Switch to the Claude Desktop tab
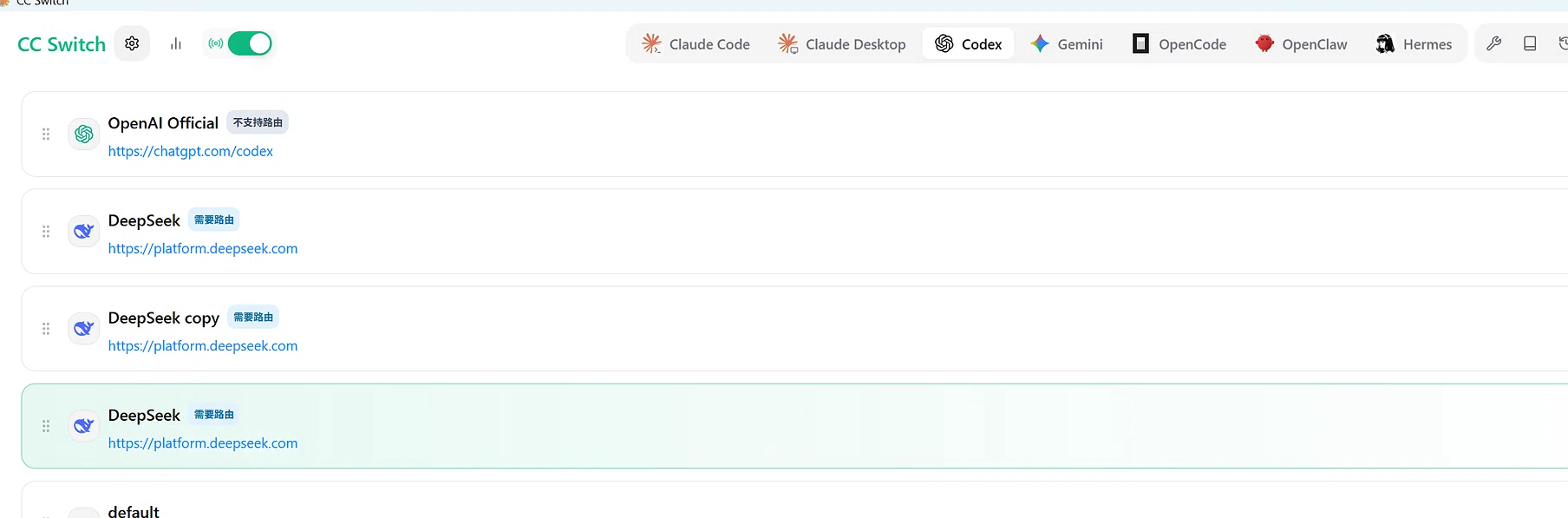This screenshot has width=1568, height=518. [x=842, y=43]
